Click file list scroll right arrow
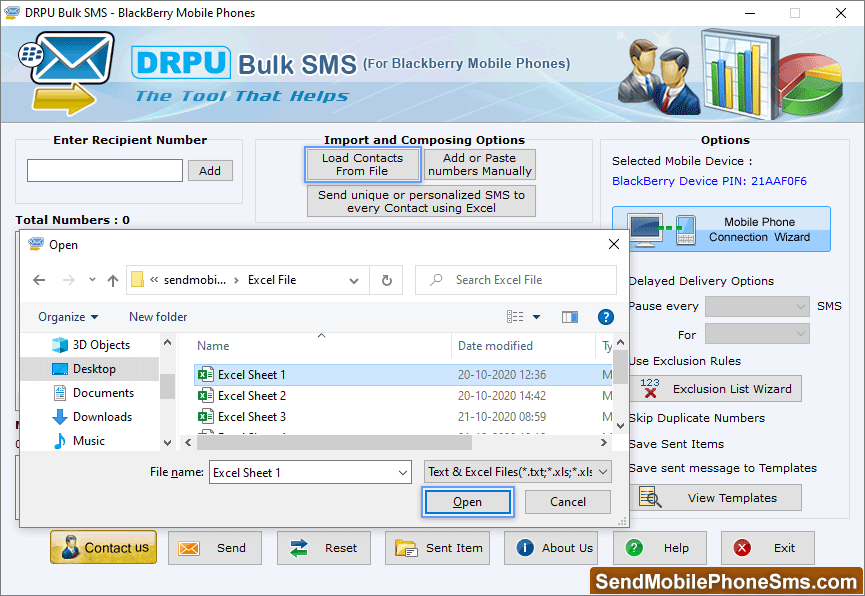The width and height of the screenshot is (865, 596). pos(604,442)
